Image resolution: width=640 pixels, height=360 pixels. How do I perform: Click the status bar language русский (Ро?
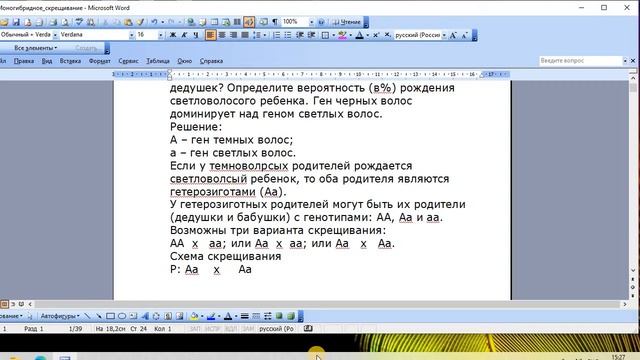point(276,329)
